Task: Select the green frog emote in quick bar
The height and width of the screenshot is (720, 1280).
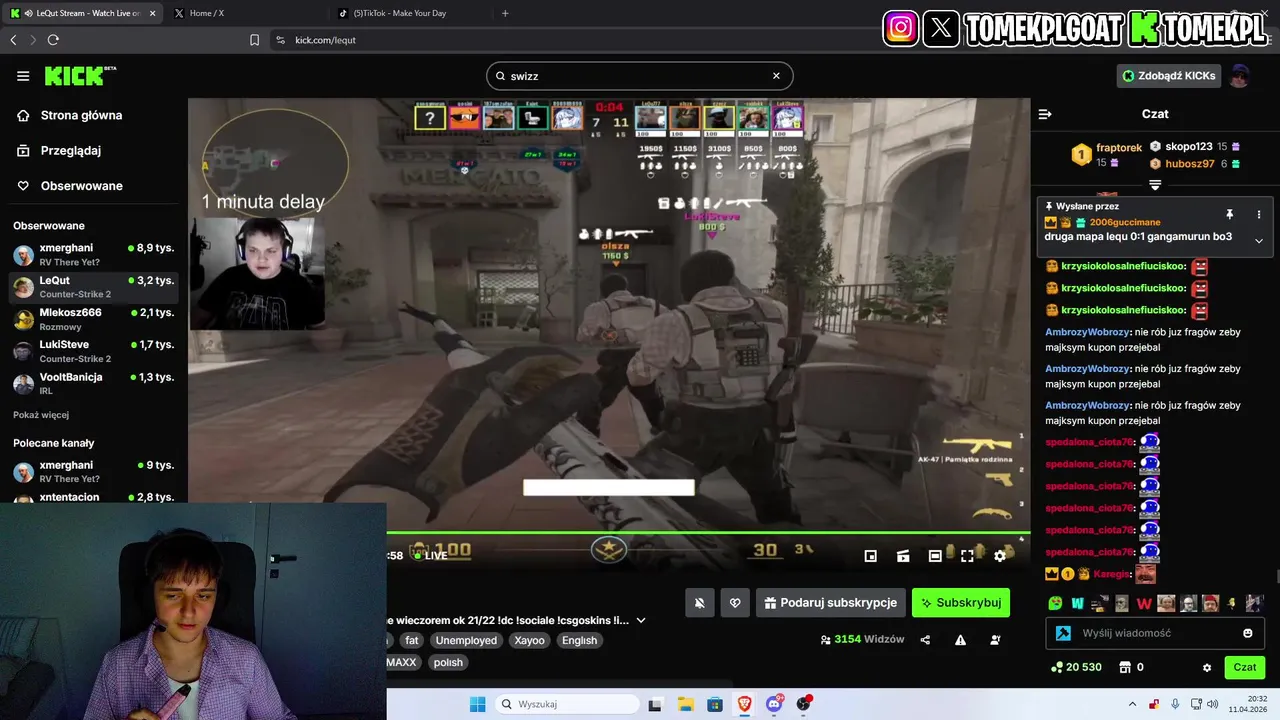Action: pyautogui.click(x=1055, y=603)
